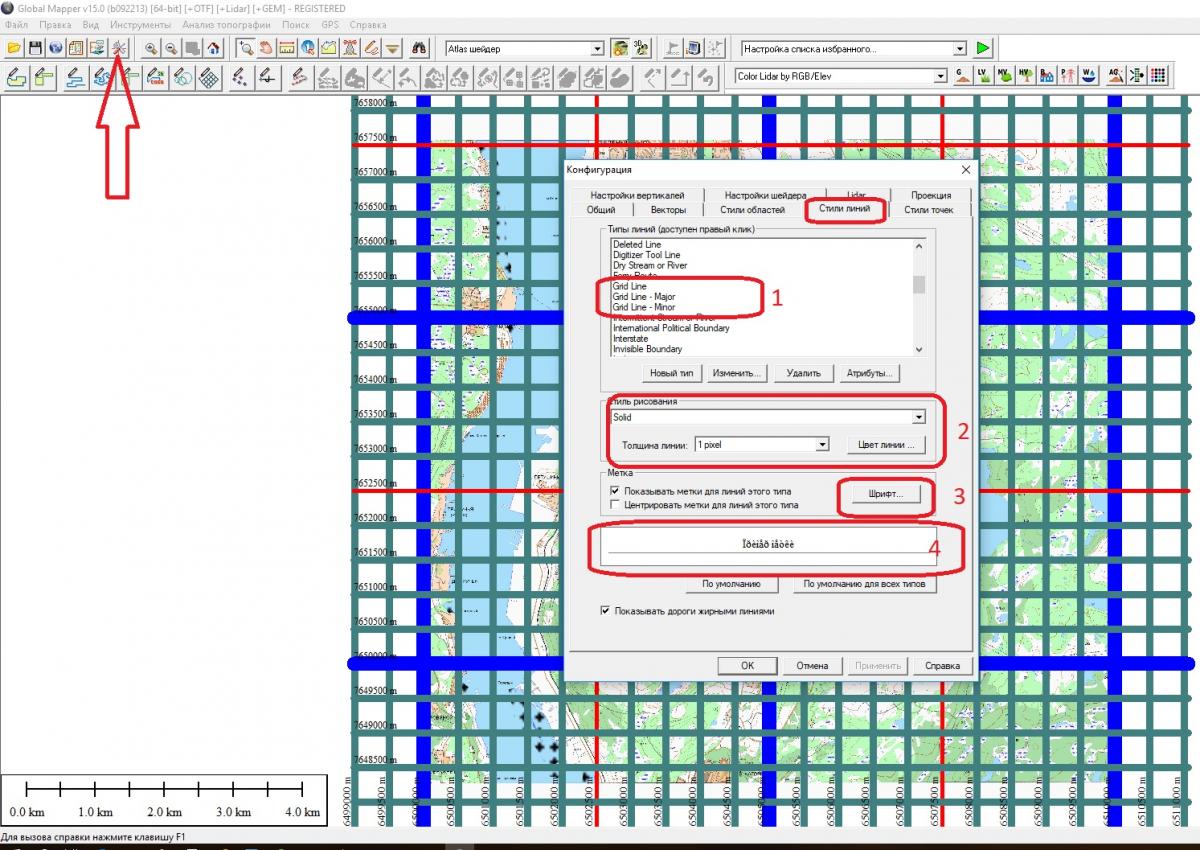Click the Open Data File folder icon
This screenshot has height=850, width=1200.
[14, 47]
